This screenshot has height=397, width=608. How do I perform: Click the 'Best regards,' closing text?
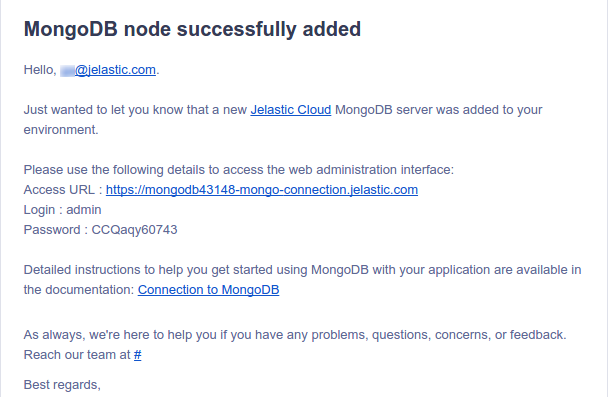click(62, 385)
